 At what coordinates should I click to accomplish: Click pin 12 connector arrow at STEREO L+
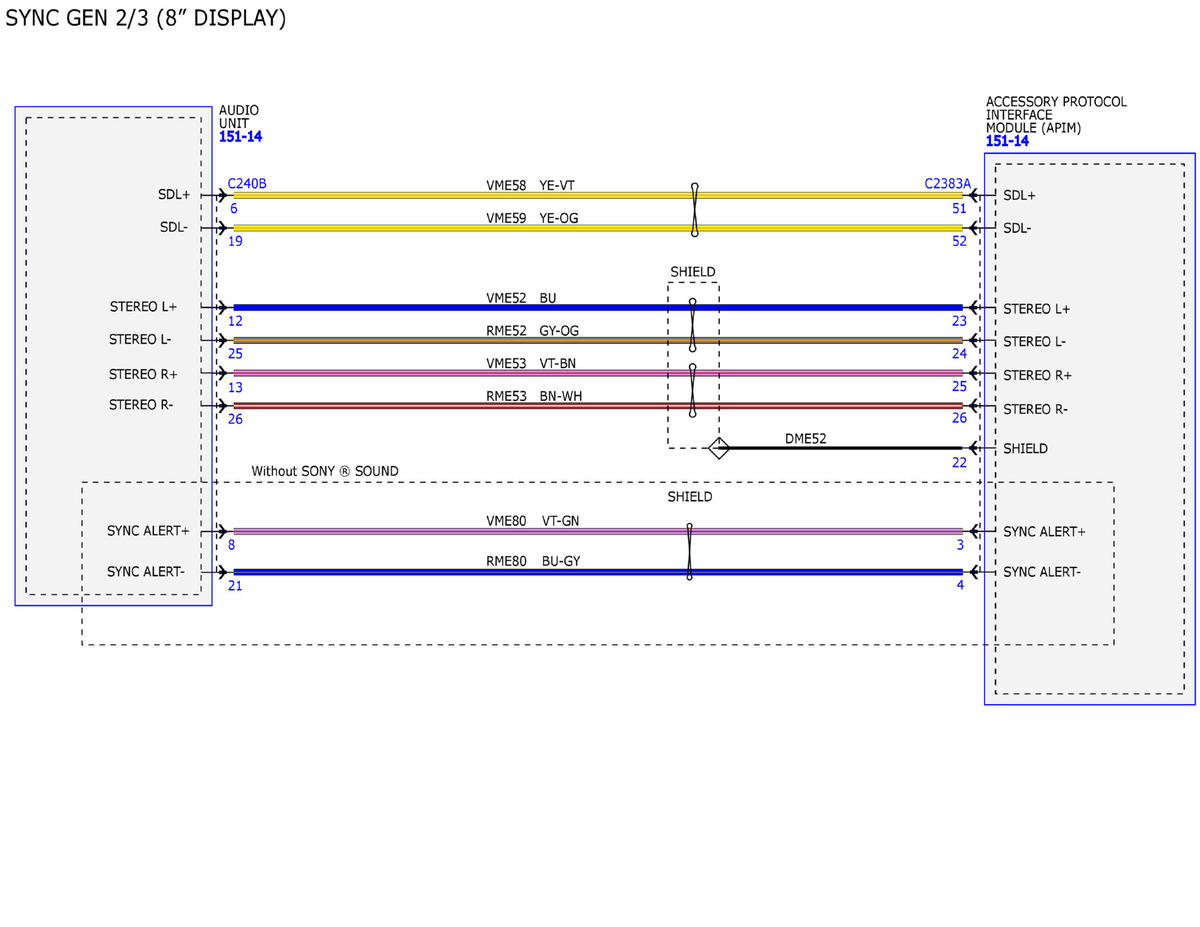[222, 308]
